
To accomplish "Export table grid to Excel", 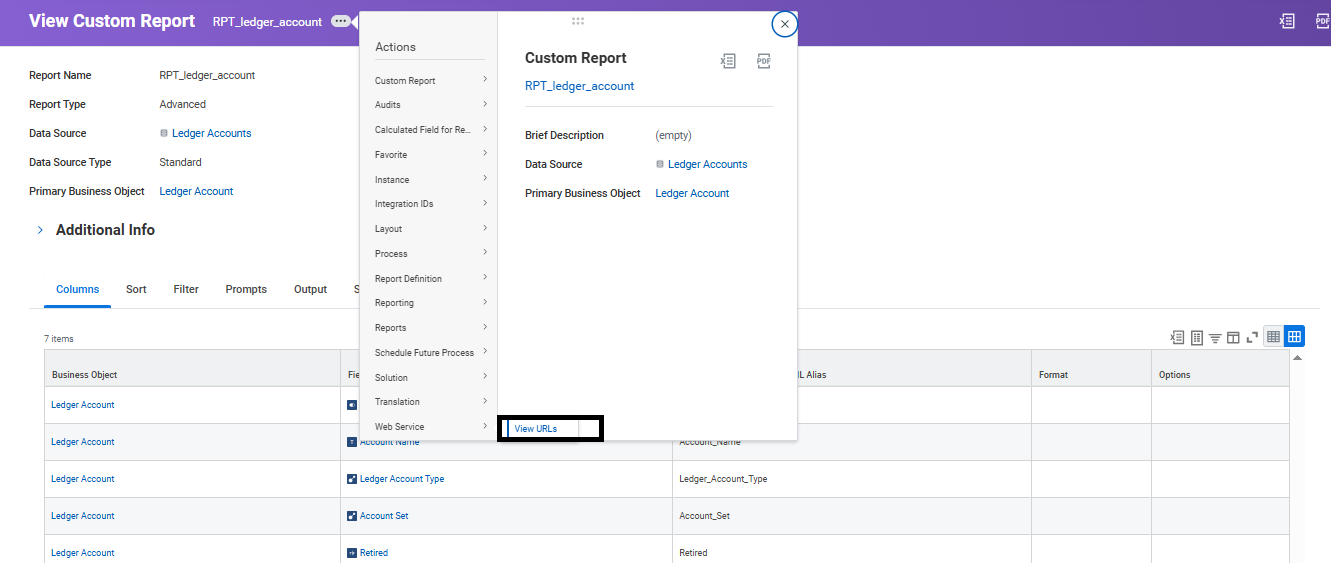I will coord(1178,337).
